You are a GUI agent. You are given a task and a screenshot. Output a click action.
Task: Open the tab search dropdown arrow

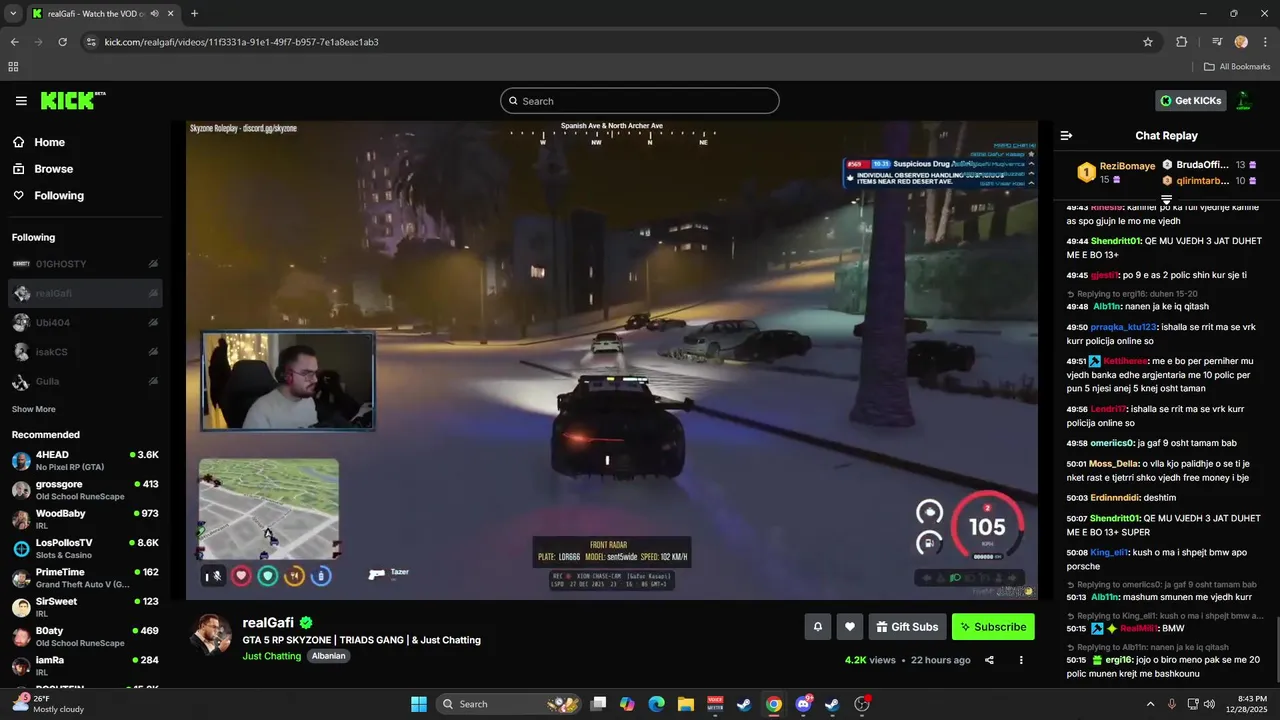coord(13,14)
